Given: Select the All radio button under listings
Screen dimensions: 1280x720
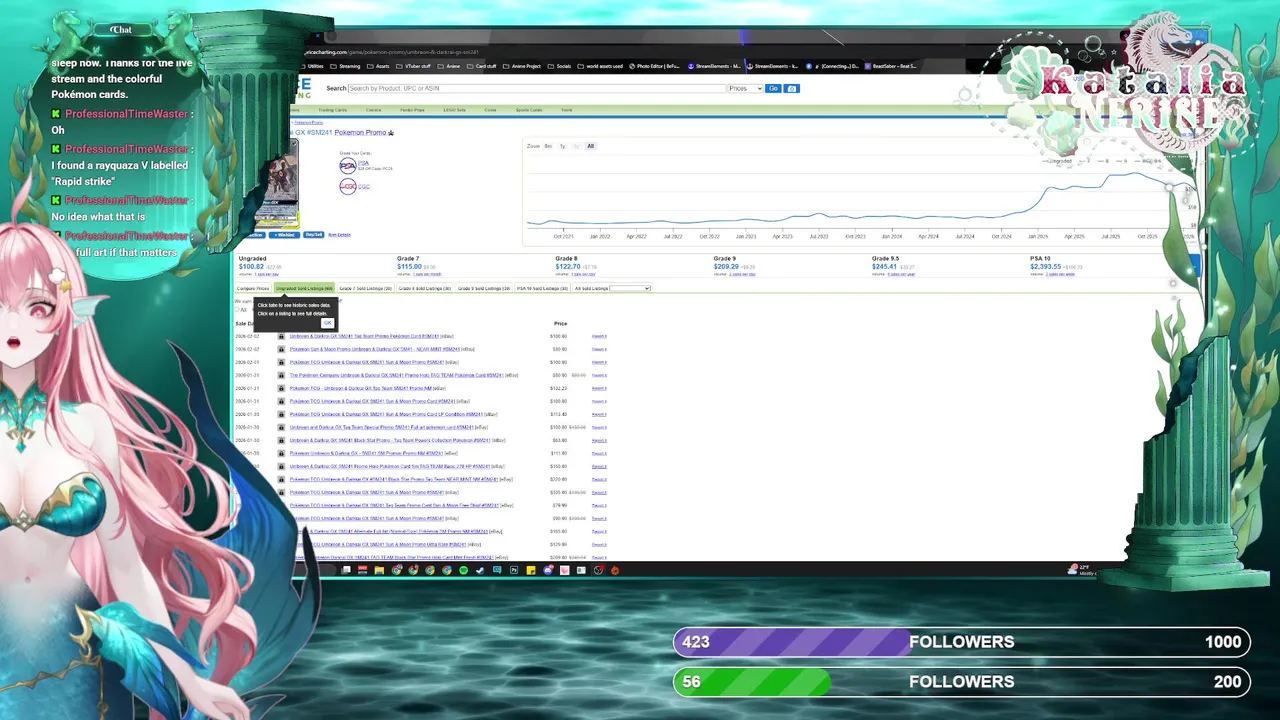Looking at the screenshot, I should pos(237,310).
